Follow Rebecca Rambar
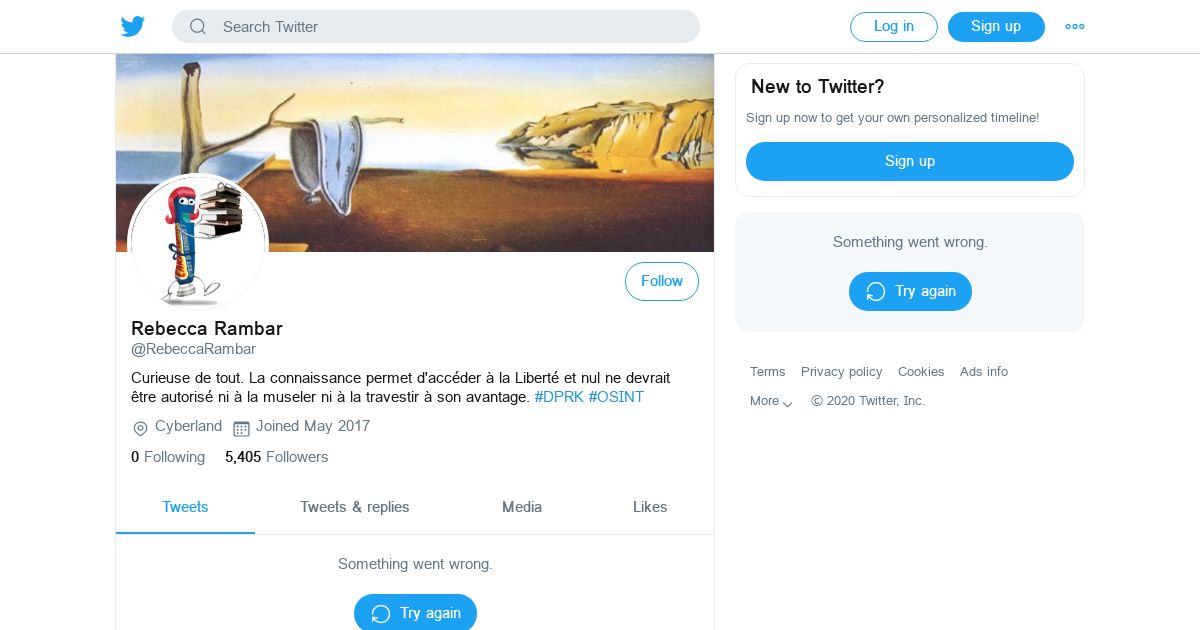 tap(662, 282)
